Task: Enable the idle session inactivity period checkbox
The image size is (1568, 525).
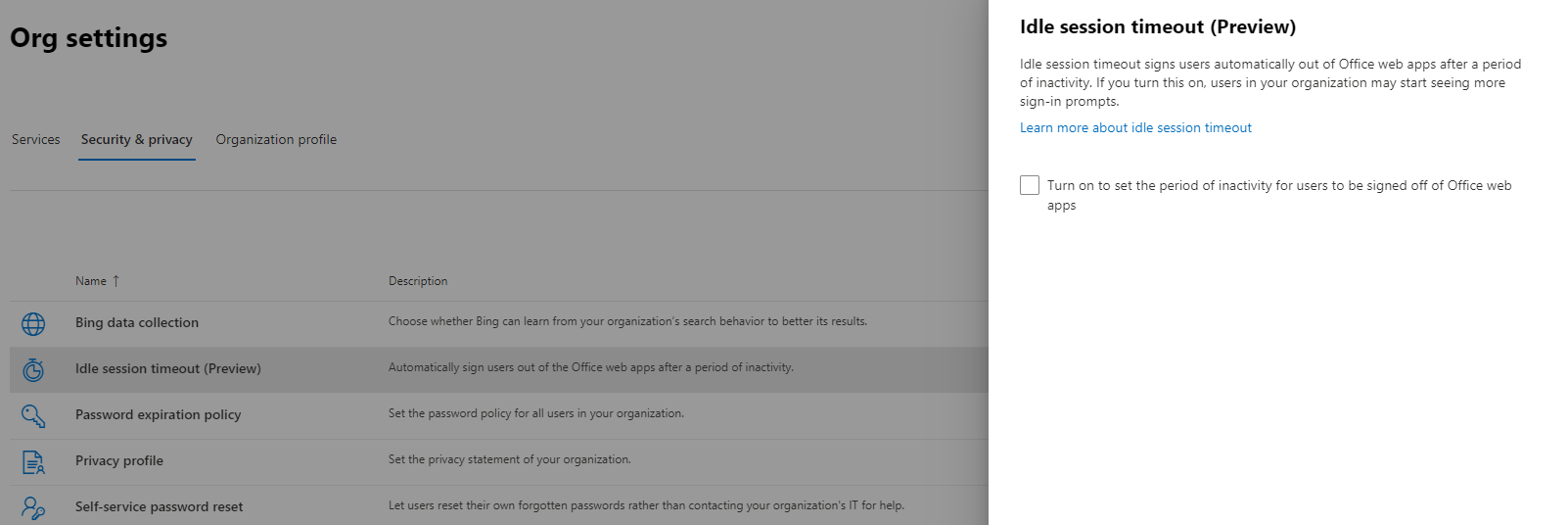Action: pyautogui.click(x=1030, y=185)
